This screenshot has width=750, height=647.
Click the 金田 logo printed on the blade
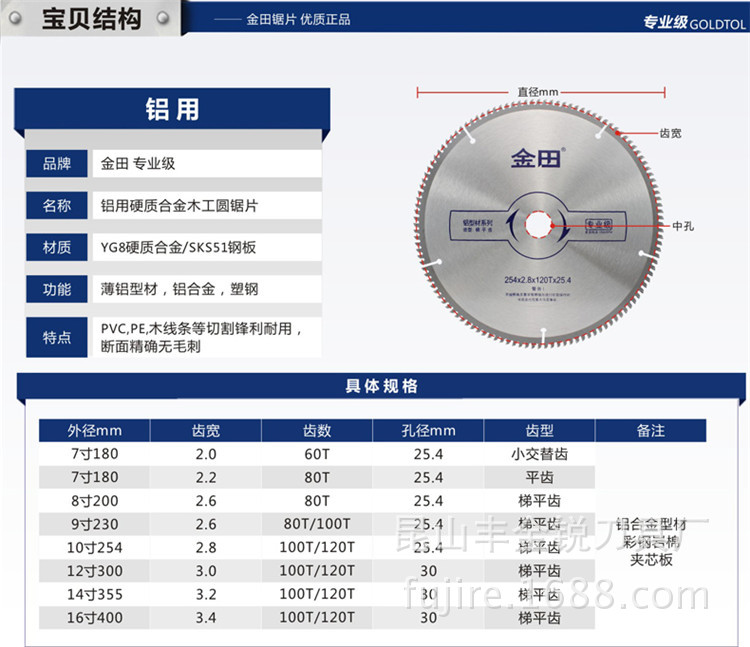[537, 158]
